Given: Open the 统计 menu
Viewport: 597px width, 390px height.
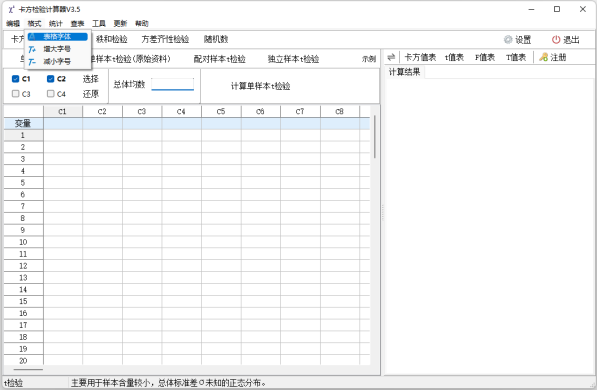Looking at the screenshot, I should click(56, 23).
